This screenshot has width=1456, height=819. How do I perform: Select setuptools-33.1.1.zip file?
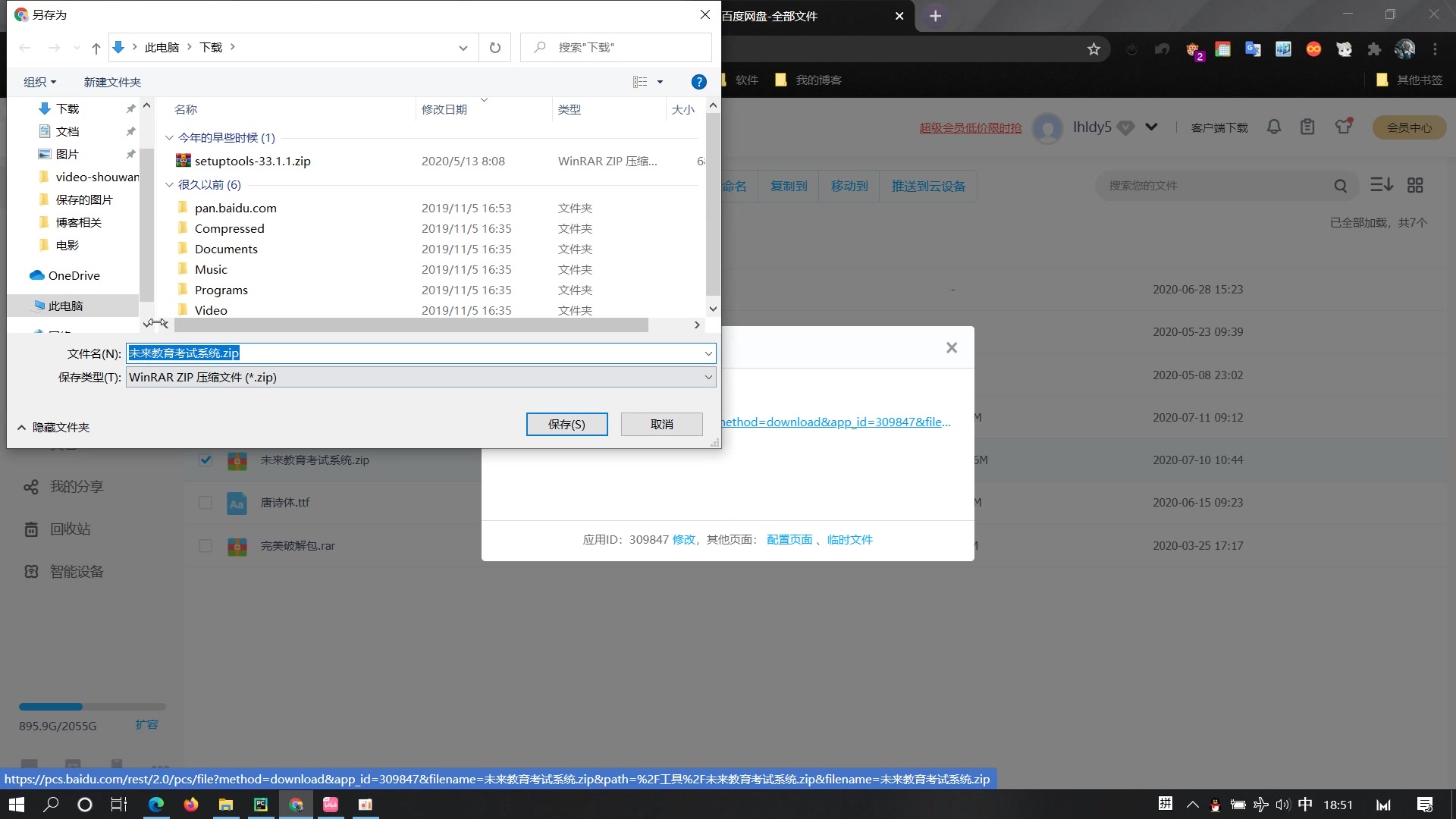[253, 161]
